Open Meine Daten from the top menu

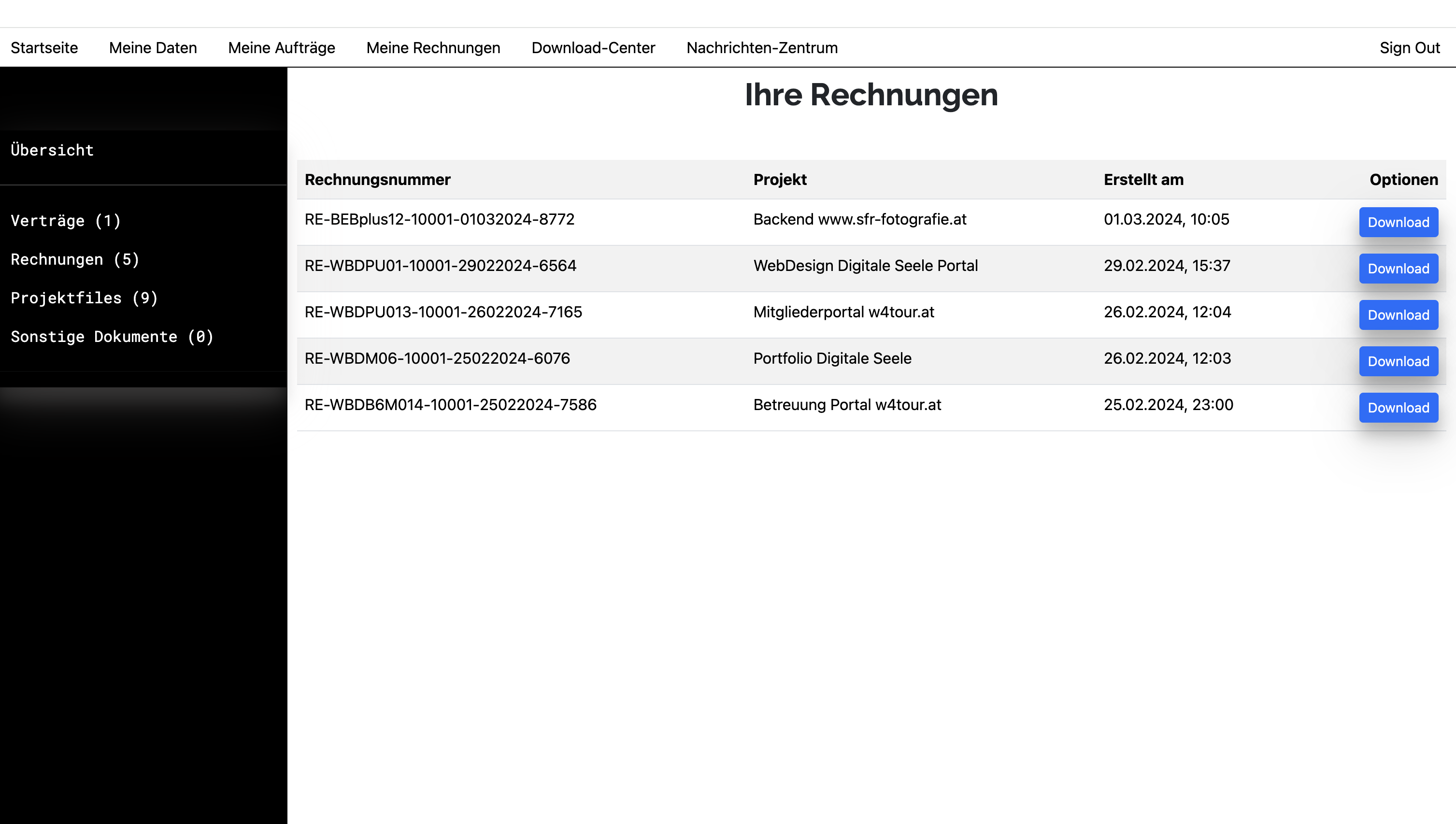click(153, 47)
